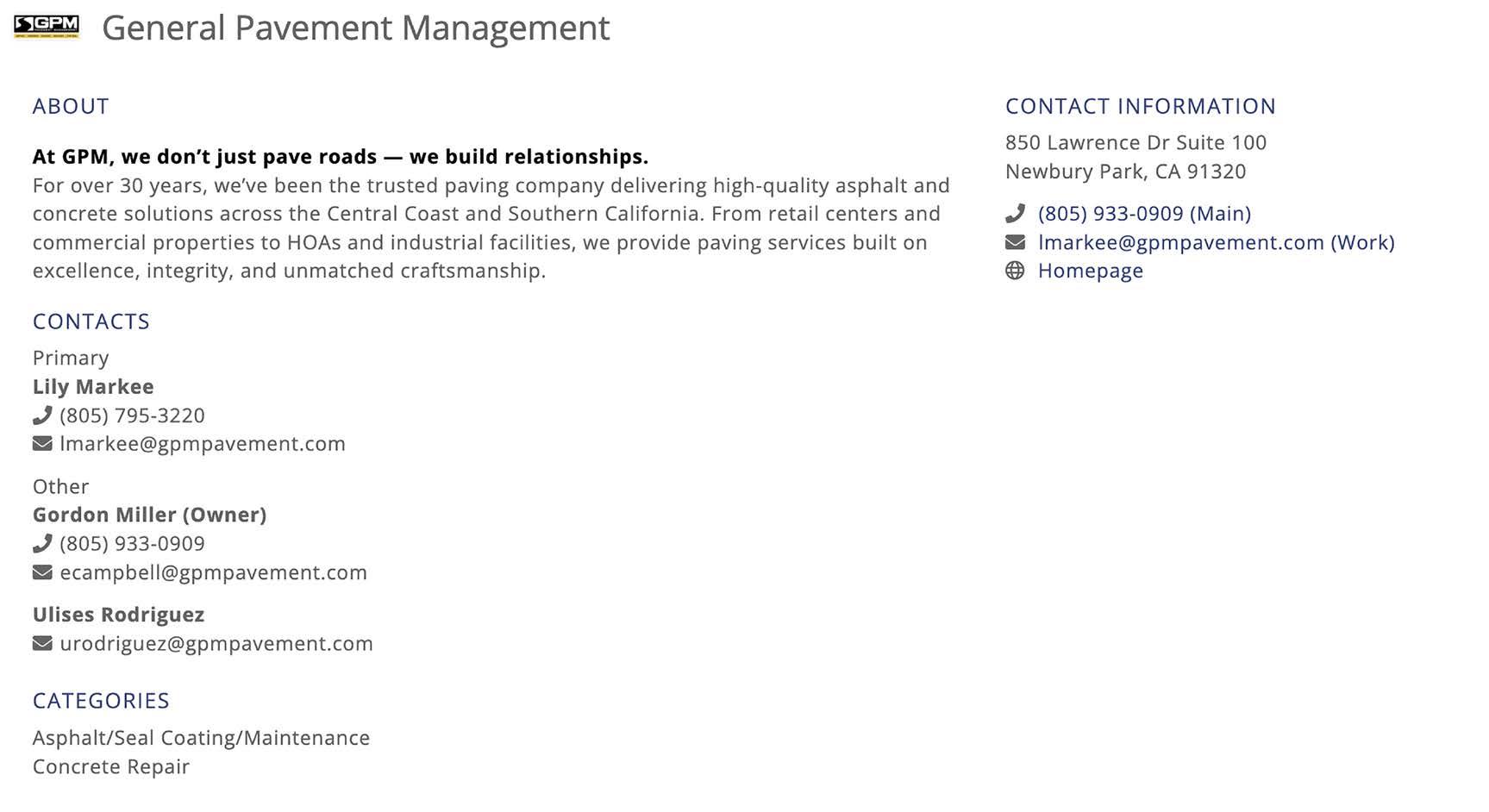Screen dimensions: 1489x812
Task: Click envelope icon beside urodriguez@gpmpavement.com
Action: (x=42, y=644)
